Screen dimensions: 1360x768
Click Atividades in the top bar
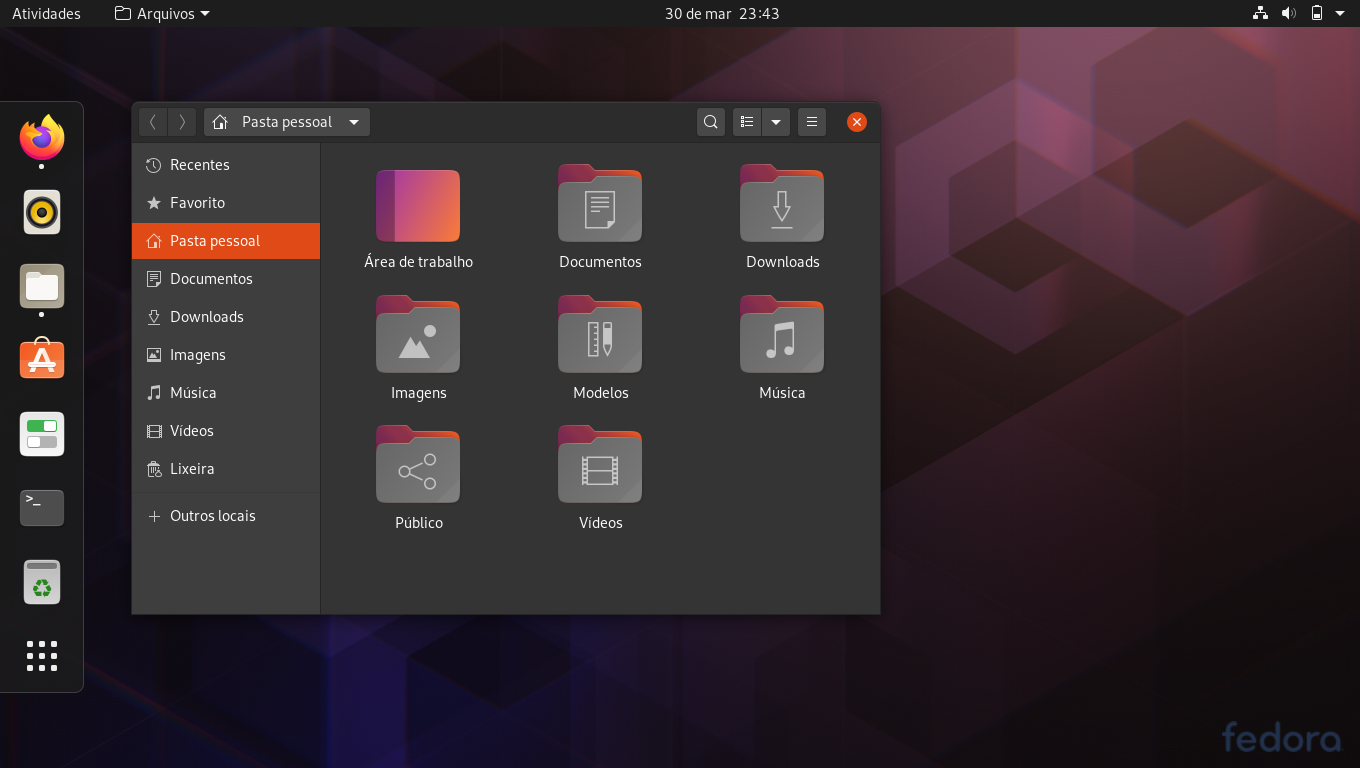tap(46, 14)
